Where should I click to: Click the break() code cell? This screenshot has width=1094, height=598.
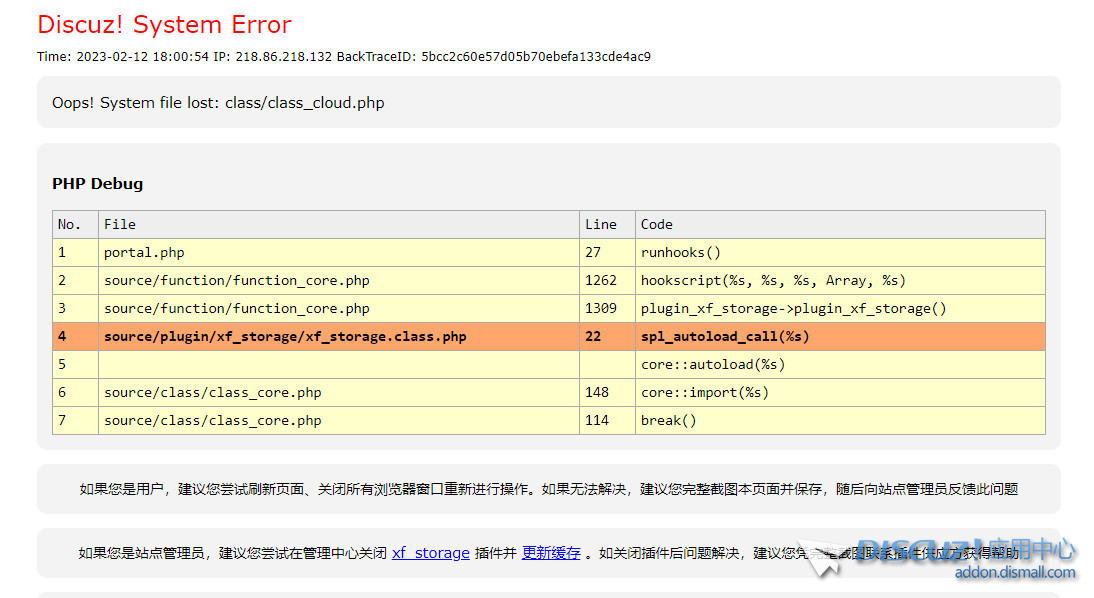(840, 420)
